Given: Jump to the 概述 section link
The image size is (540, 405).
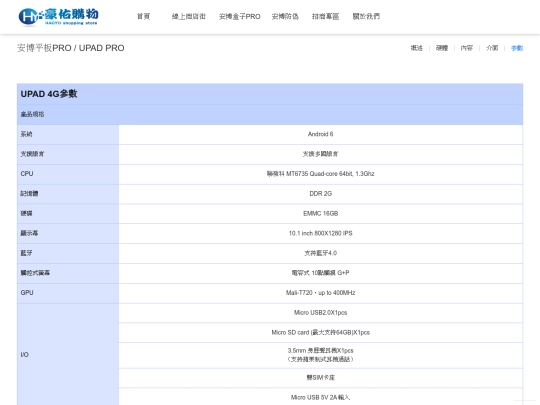Looking at the screenshot, I should 417,48.
